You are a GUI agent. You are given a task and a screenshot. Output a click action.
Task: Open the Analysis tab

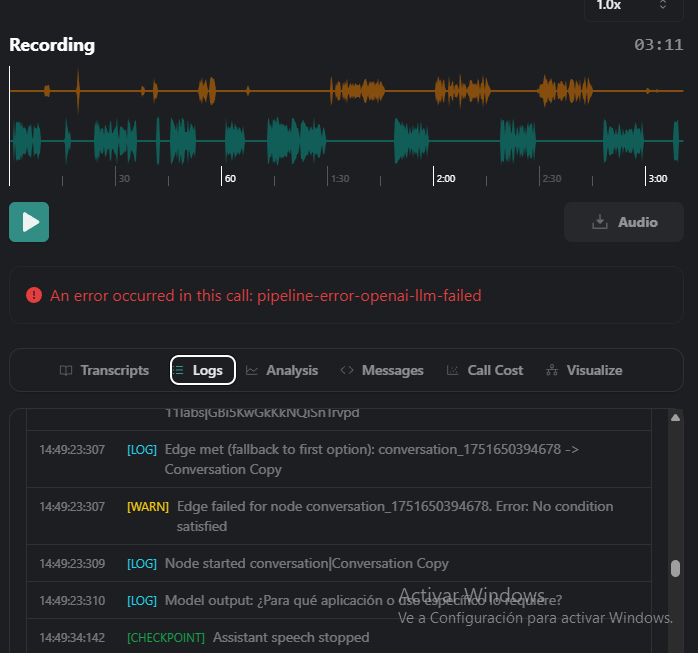point(282,370)
